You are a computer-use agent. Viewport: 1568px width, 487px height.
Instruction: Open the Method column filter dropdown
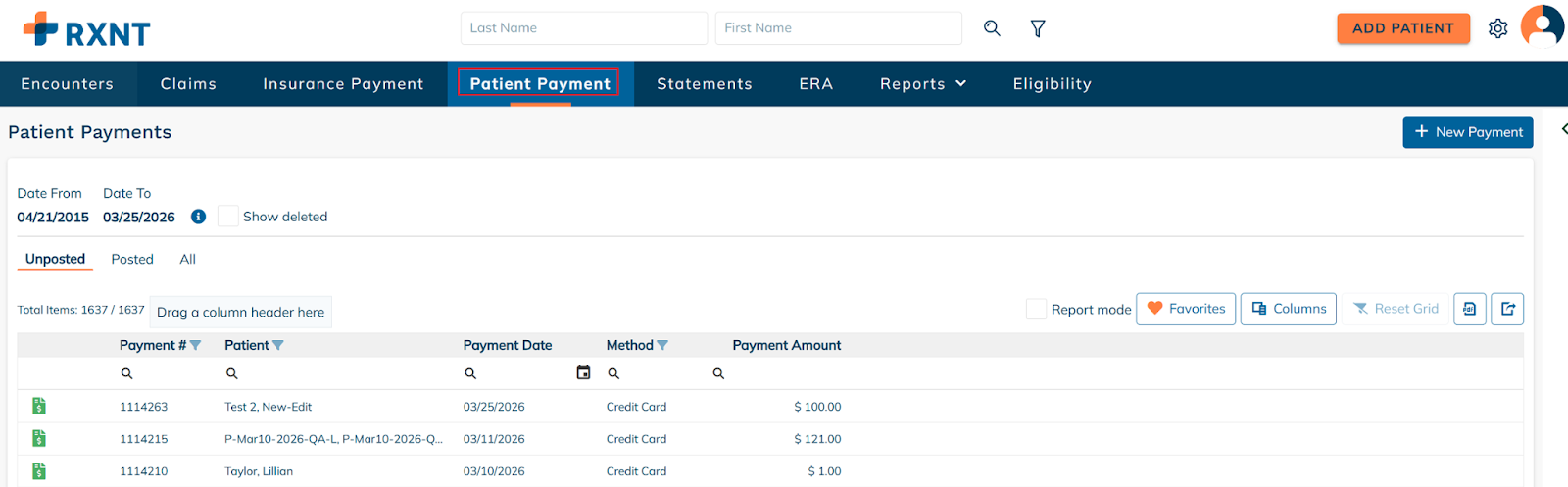[662, 345]
